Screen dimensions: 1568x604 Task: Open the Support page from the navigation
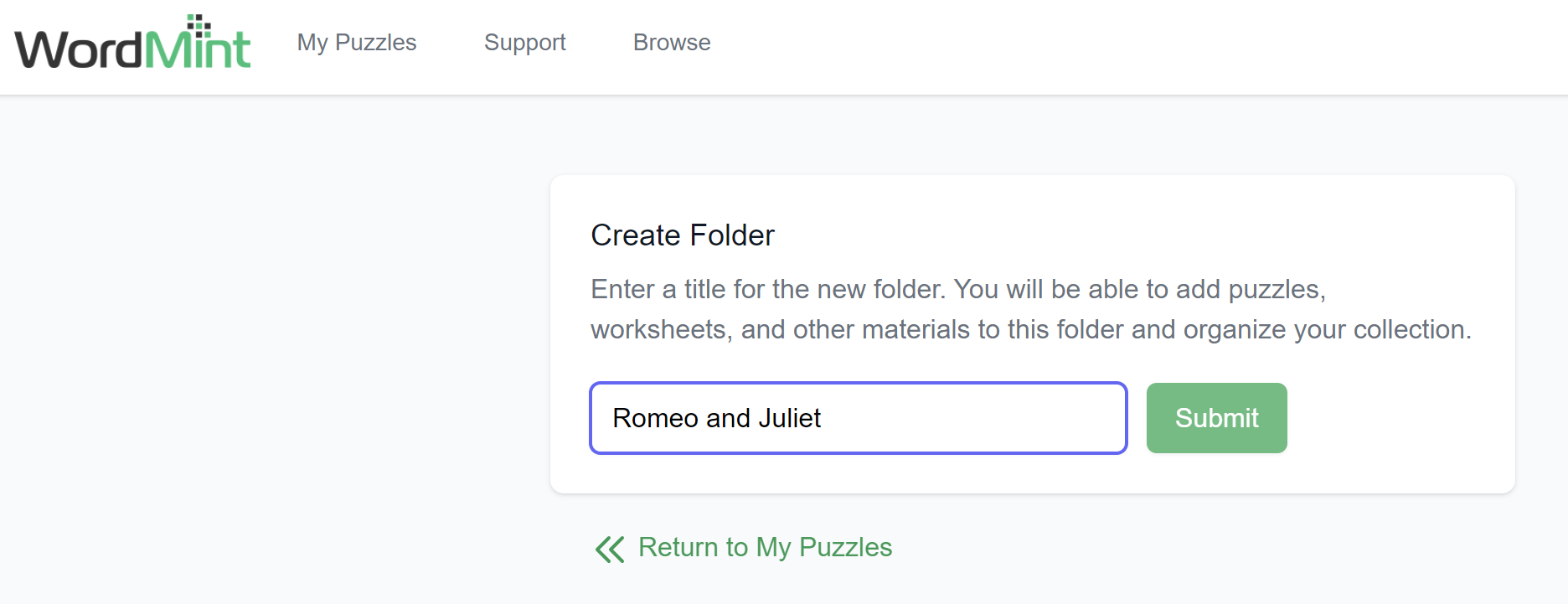point(524,42)
